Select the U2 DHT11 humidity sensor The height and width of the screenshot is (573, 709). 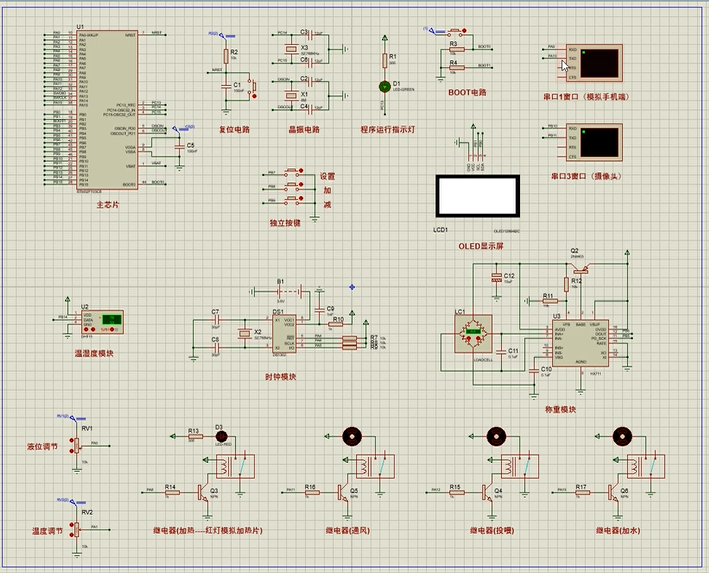click(x=103, y=323)
